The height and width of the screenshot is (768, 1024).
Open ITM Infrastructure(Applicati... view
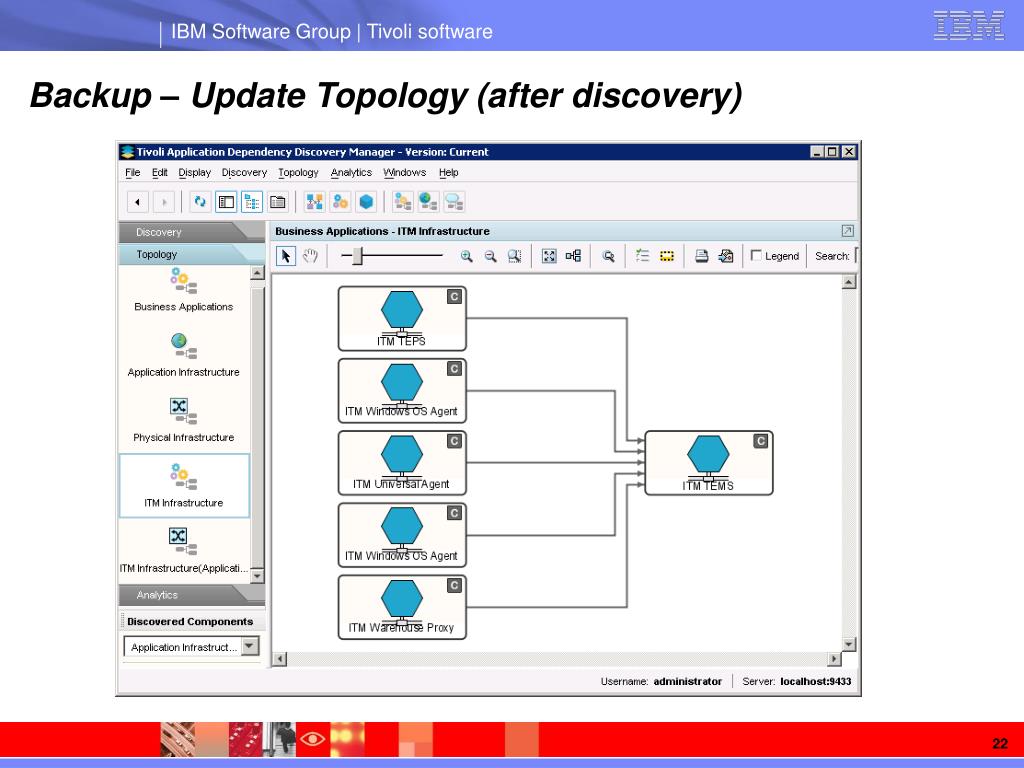tap(184, 551)
